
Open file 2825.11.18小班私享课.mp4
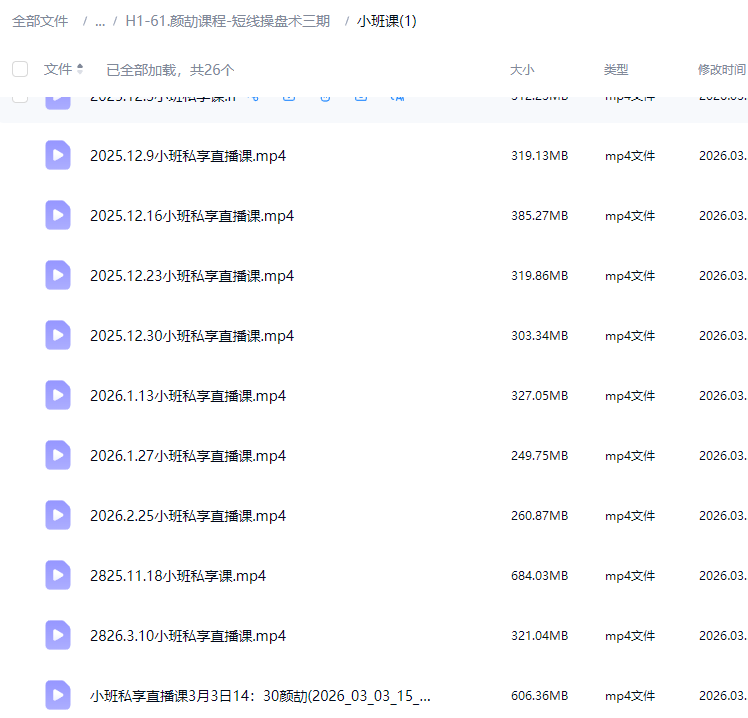point(178,576)
